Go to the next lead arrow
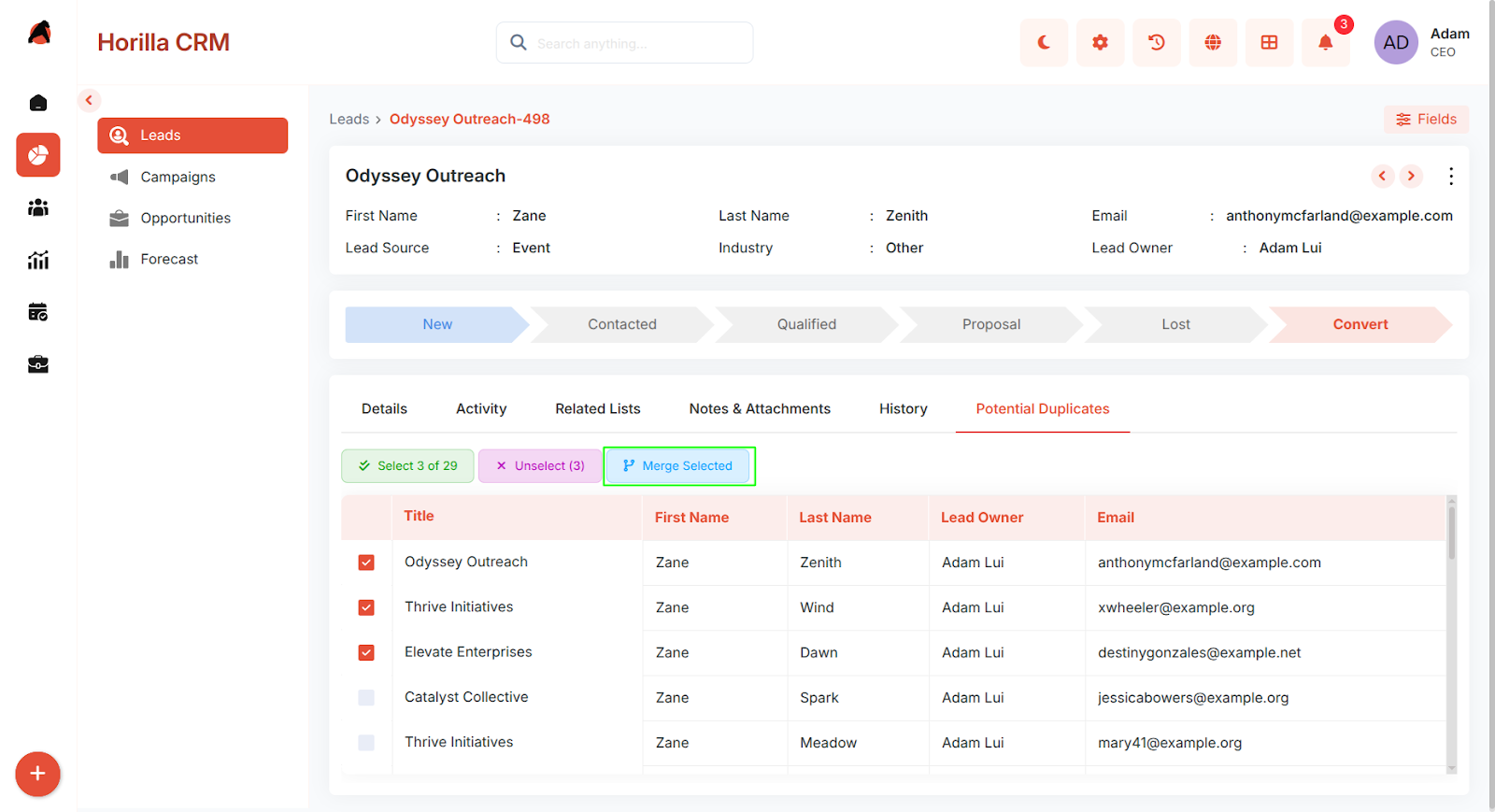This screenshot has height=812, width=1495. tap(1412, 176)
